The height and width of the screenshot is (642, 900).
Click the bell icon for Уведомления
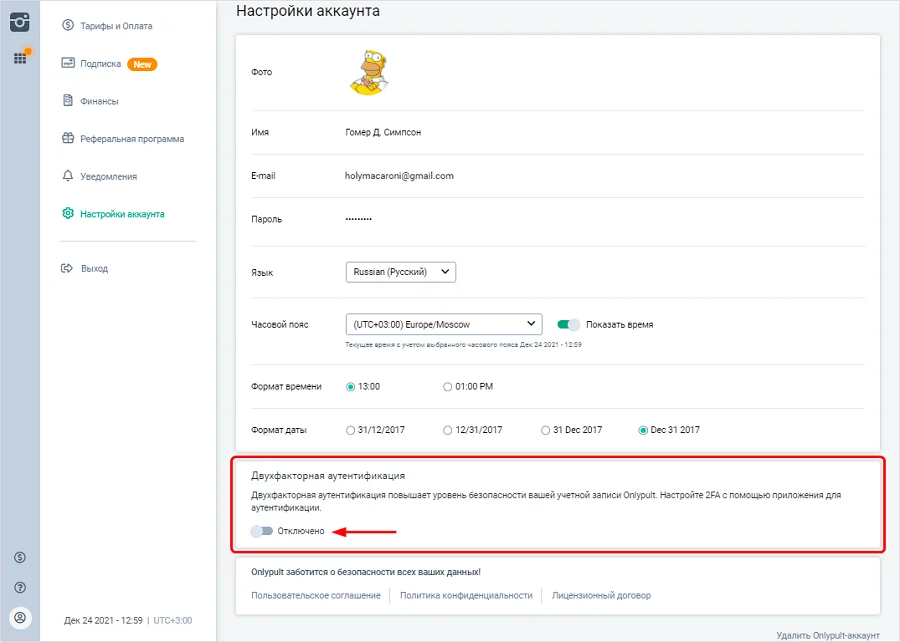click(68, 176)
